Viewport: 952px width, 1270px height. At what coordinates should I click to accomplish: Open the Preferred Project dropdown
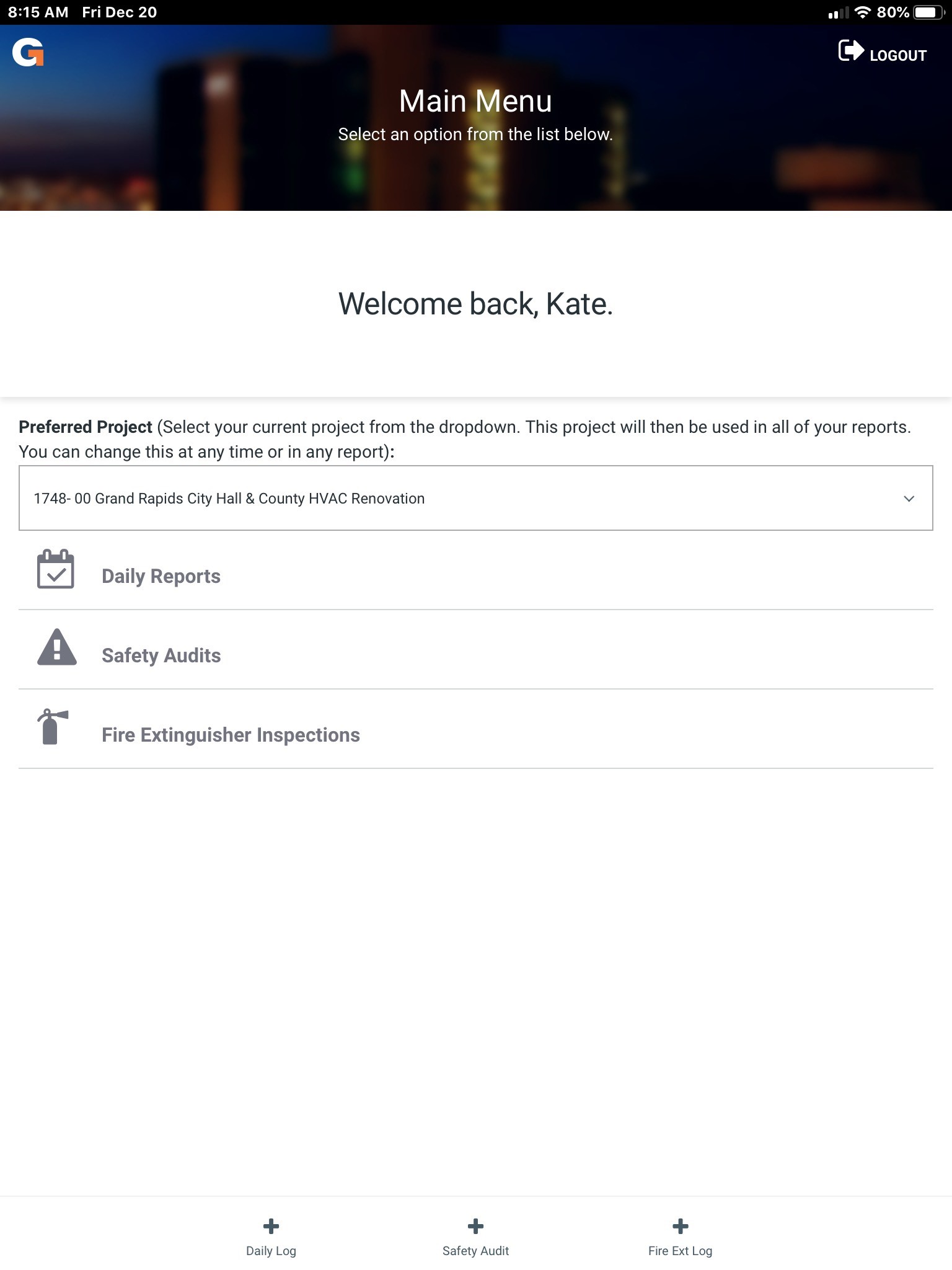(476, 498)
